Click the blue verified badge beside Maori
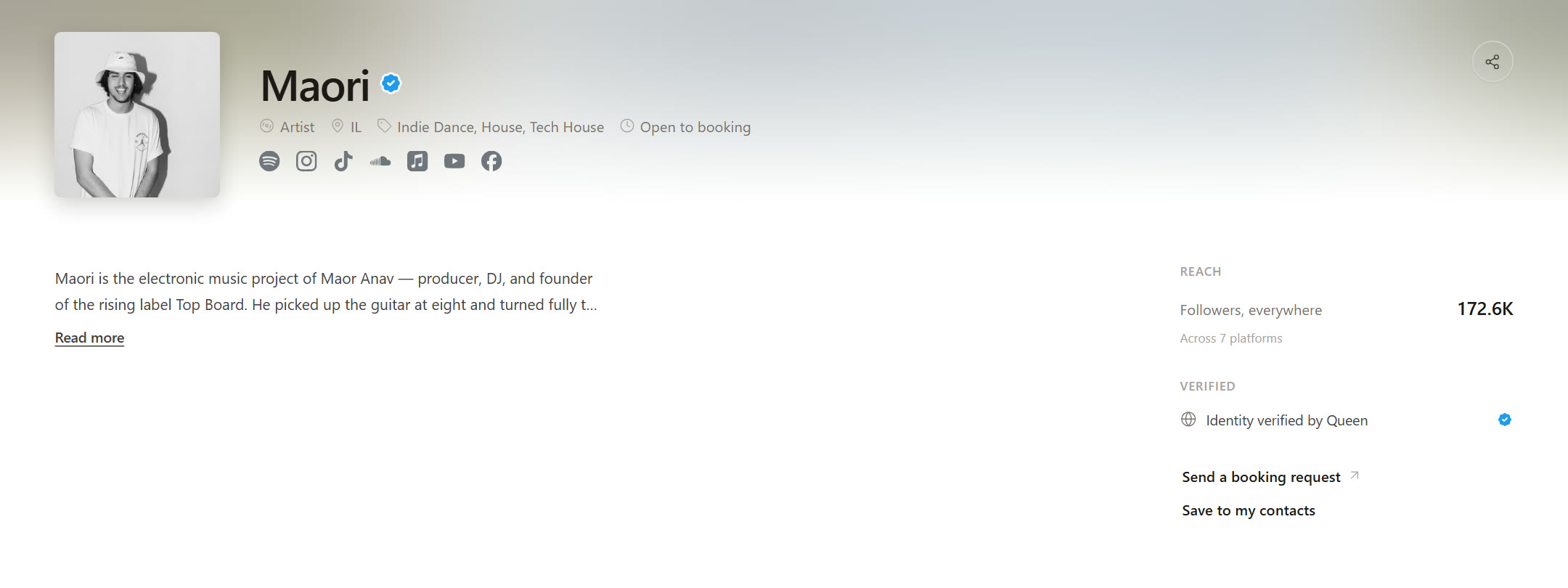Screen dimensions: 1568x588 [x=391, y=83]
